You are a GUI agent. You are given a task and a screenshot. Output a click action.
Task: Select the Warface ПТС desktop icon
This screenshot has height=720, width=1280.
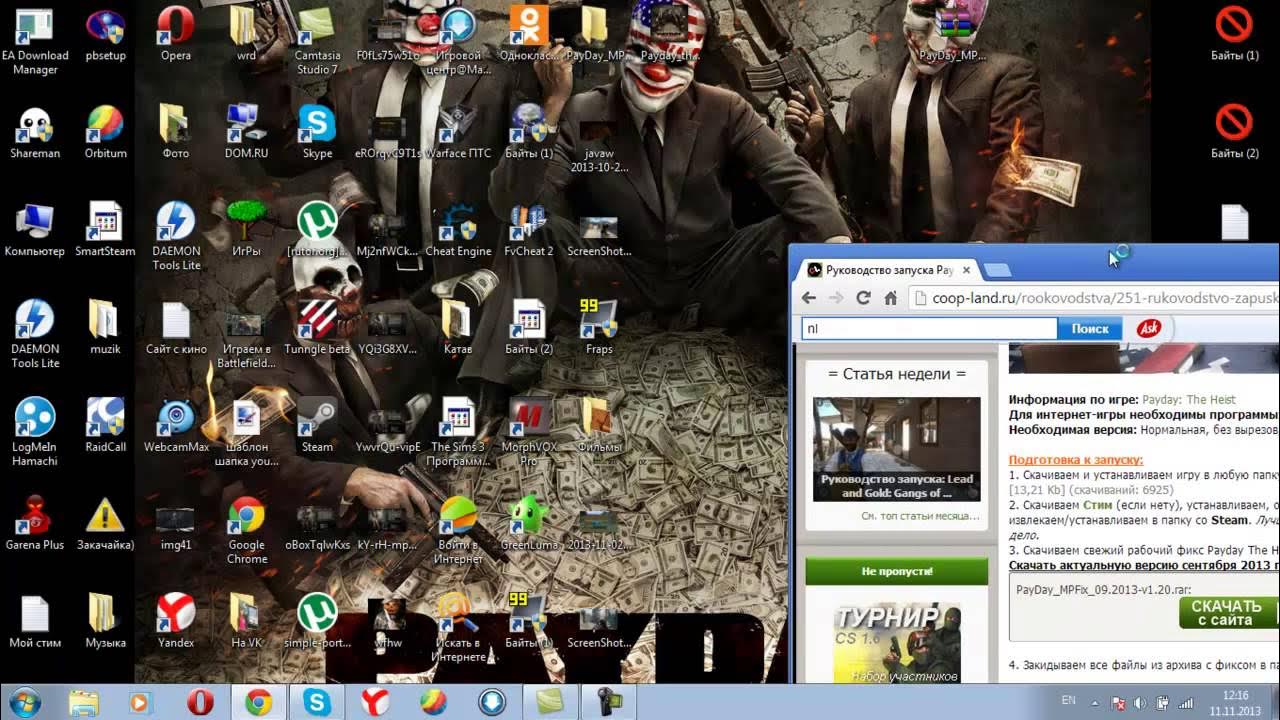click(458, 133)
